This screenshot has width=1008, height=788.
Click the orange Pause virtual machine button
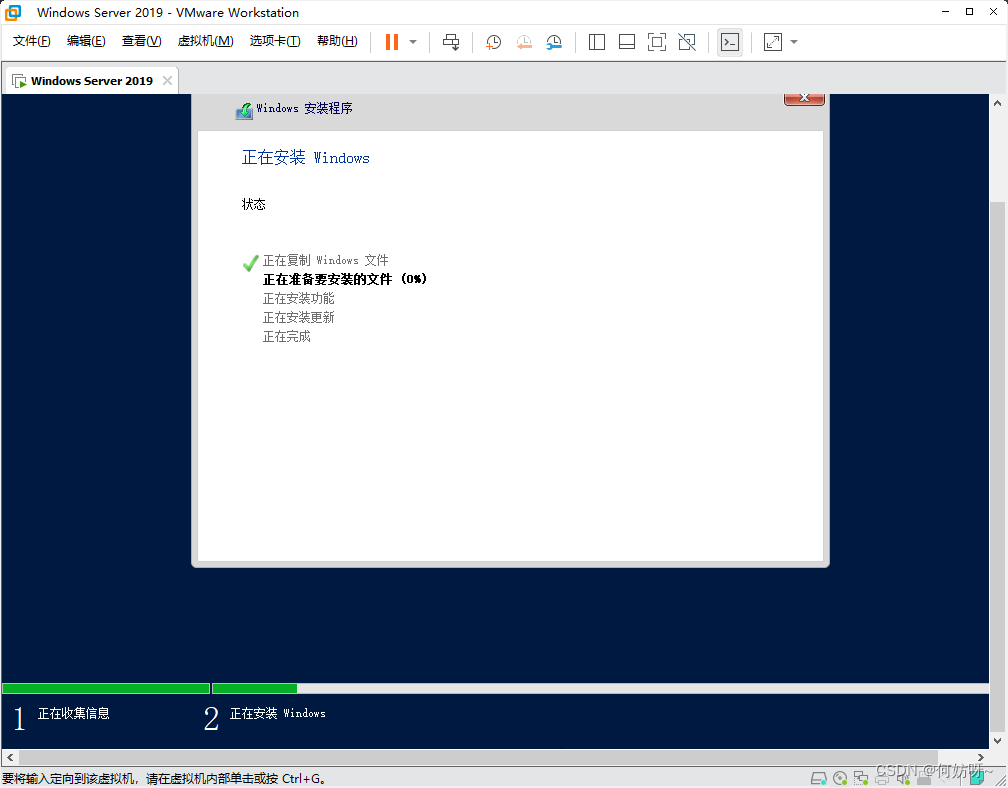[x=392, y=42]
